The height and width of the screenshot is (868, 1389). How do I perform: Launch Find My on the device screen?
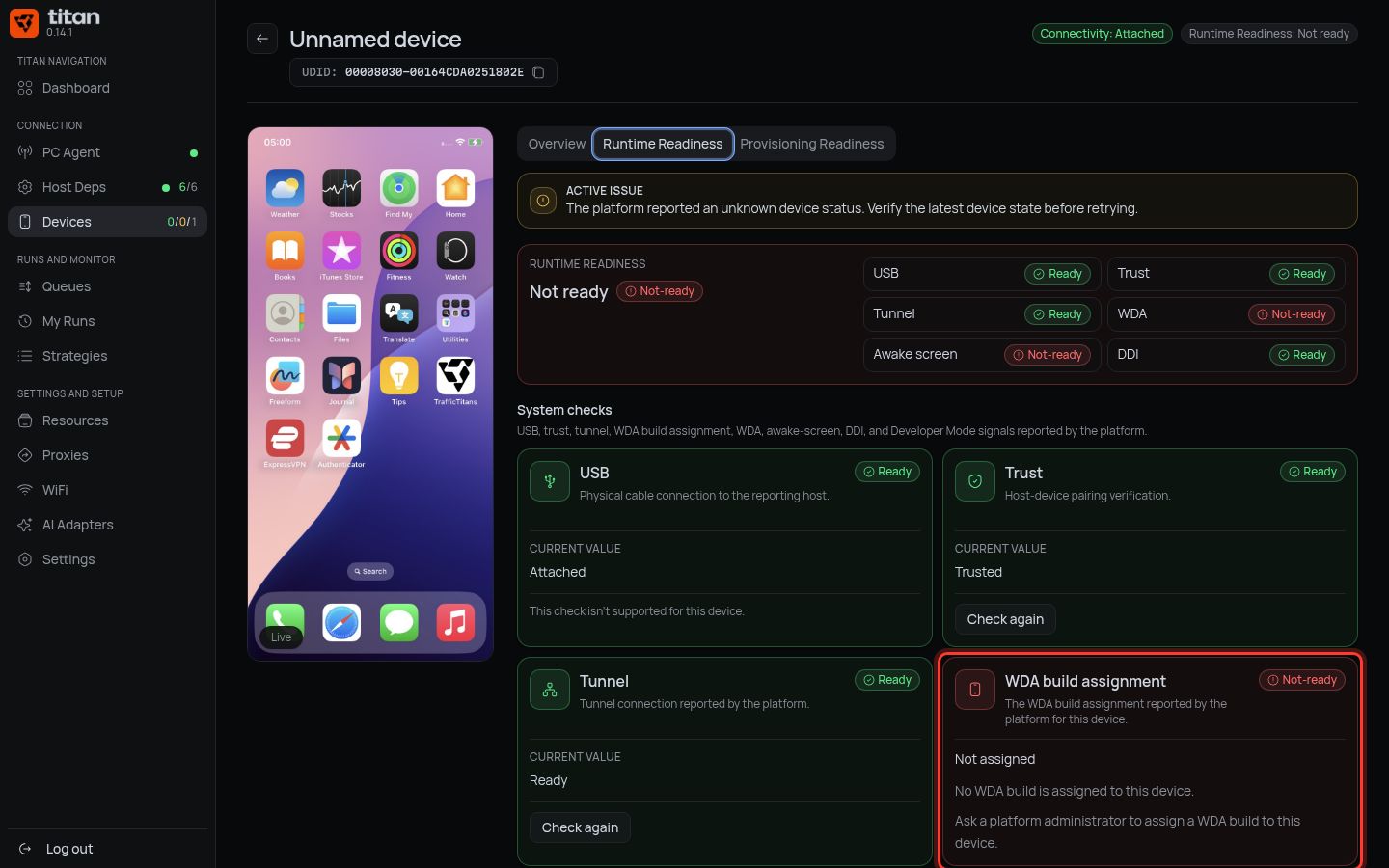pyautogui.click(x=398, y=188)
